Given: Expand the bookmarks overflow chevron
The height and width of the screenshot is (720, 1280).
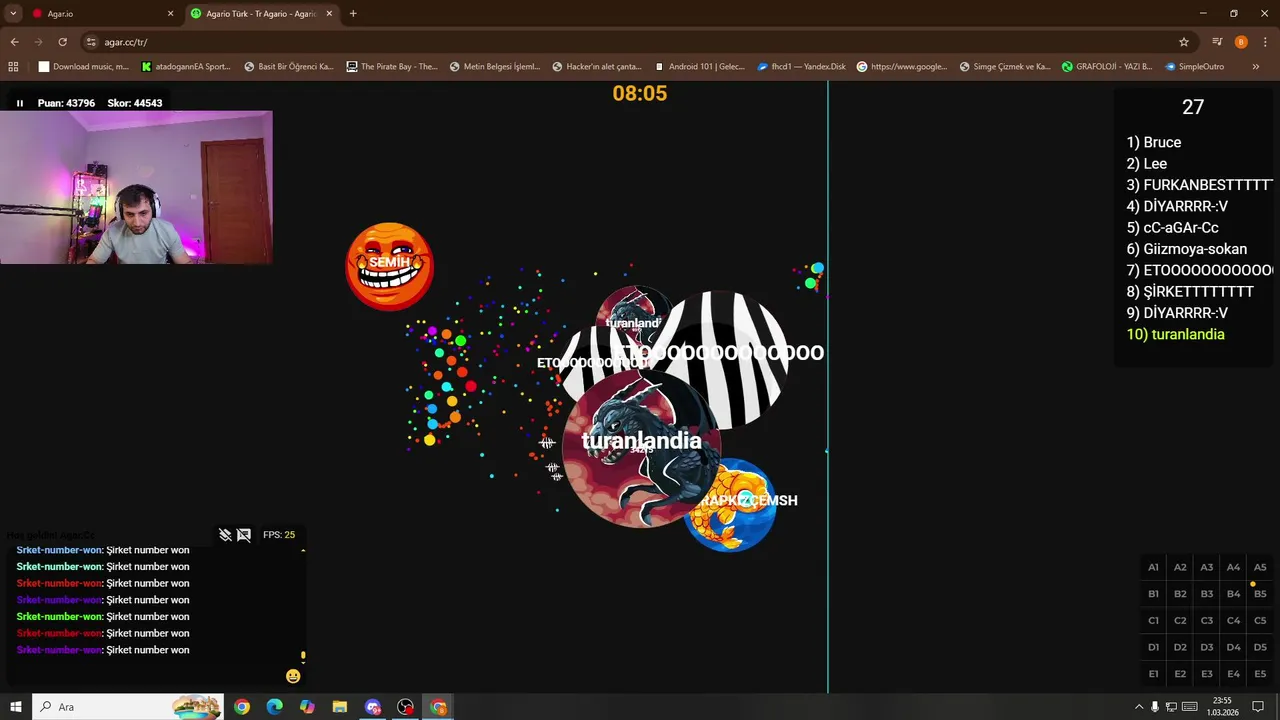Looking at the screenshot, I should click(1256, 67).
